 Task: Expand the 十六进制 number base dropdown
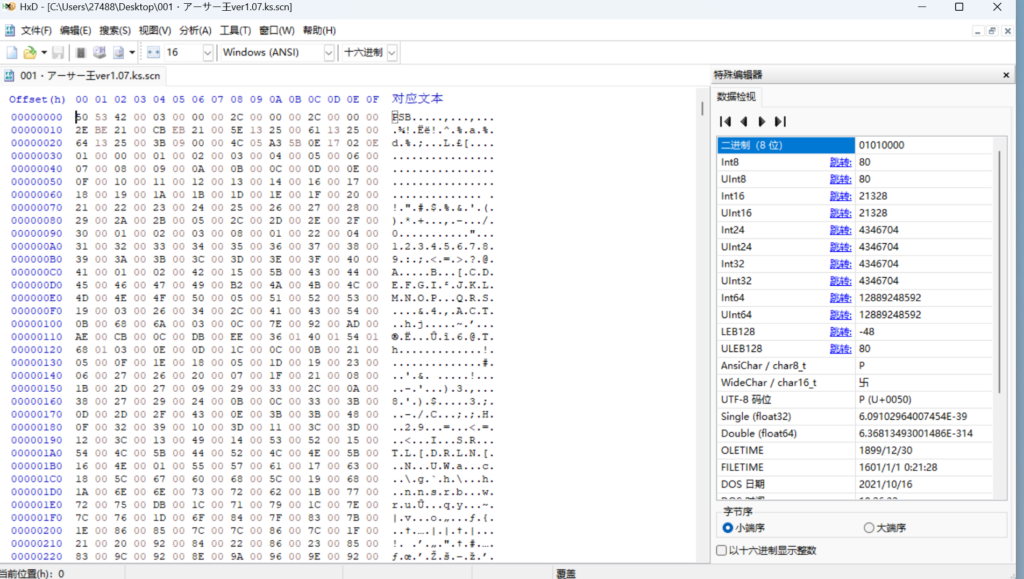coord(392,52)
